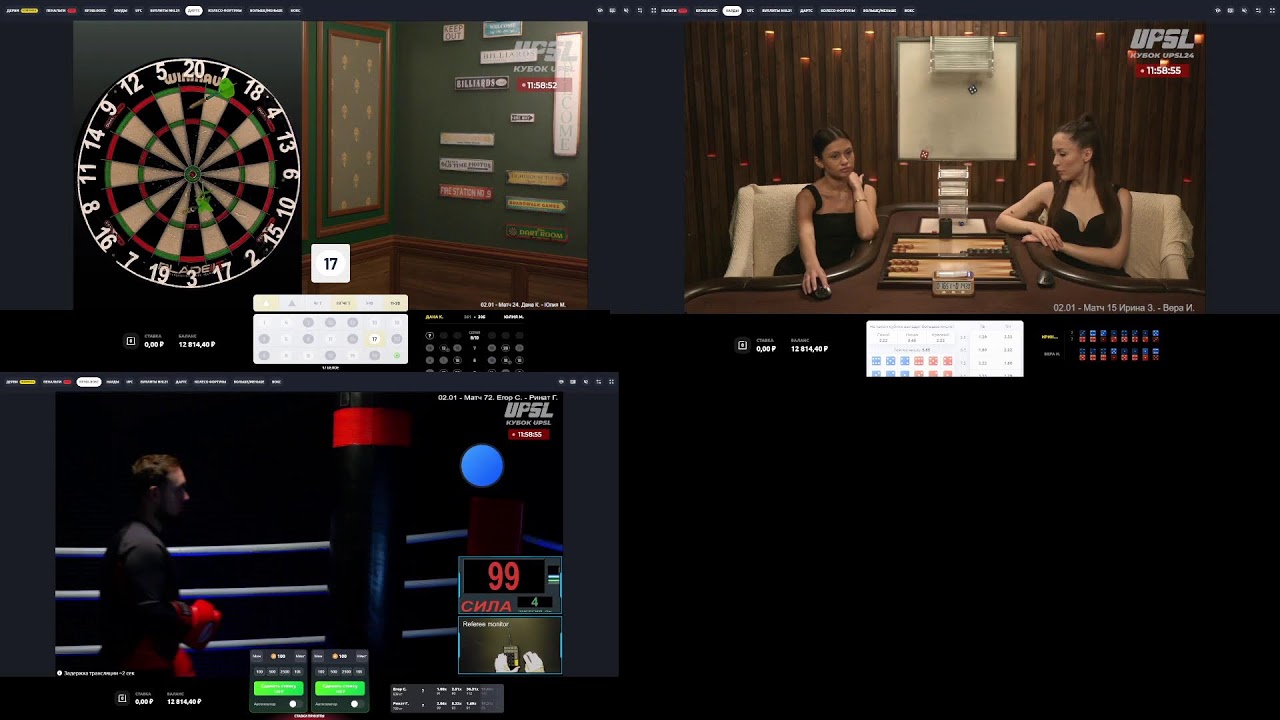
Task: Click ДАНА К. player name in Darts stats
Action: [434, 317]
